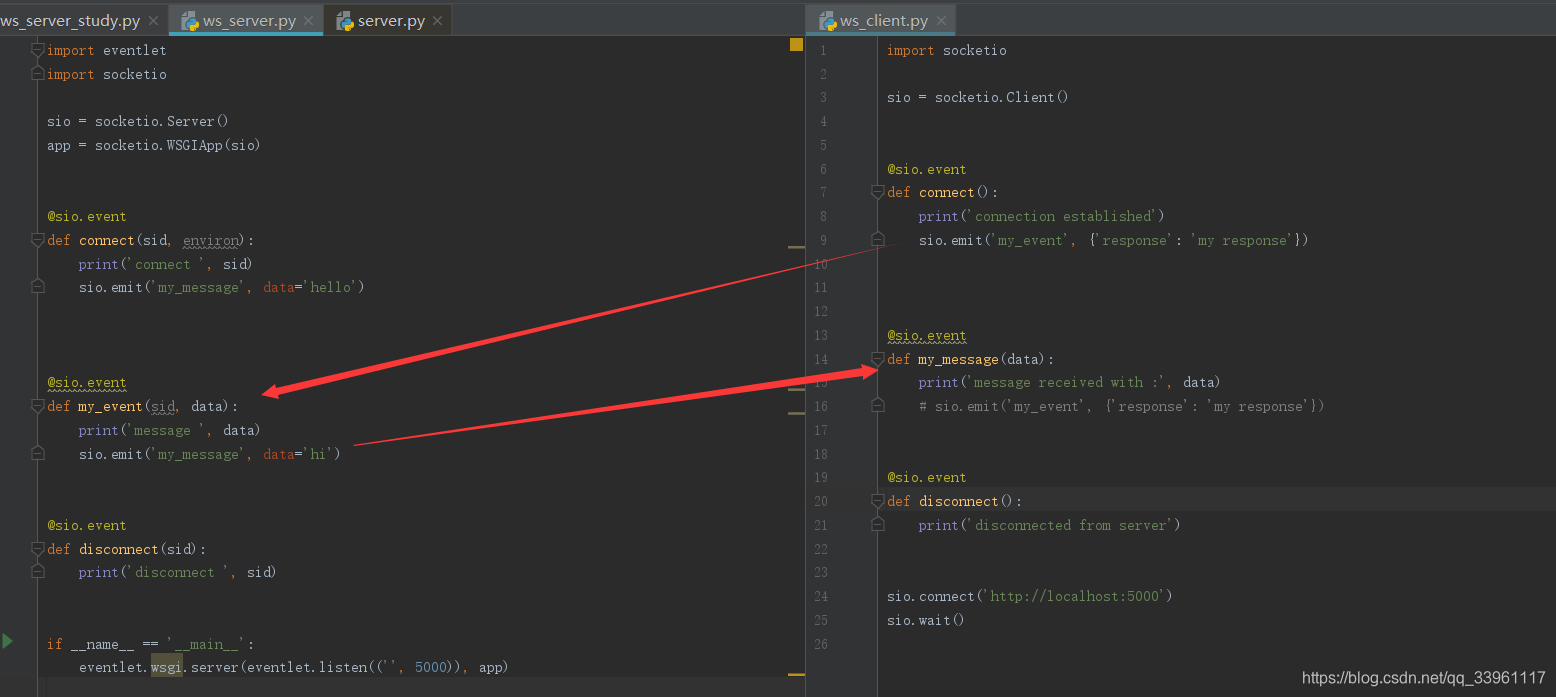Click the Python file icon on ws_server.py tab
The image size is (1556, 697).
click(189, 21)
